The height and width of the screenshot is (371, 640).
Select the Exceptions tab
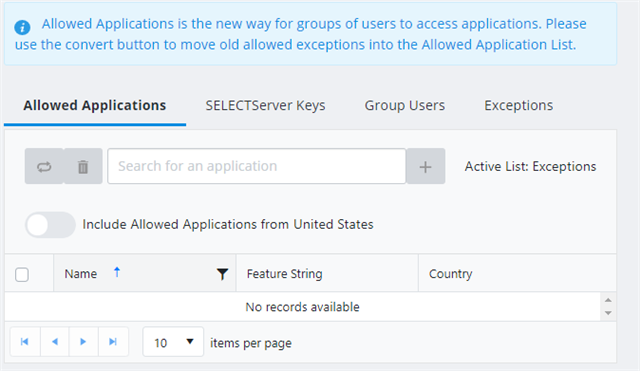518,106
